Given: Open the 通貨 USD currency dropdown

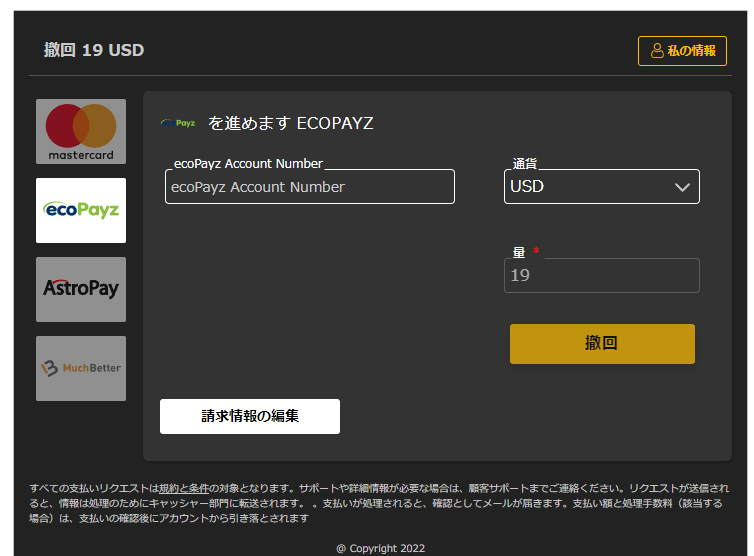Looking at the screenshot, I should tap(602, 187).
